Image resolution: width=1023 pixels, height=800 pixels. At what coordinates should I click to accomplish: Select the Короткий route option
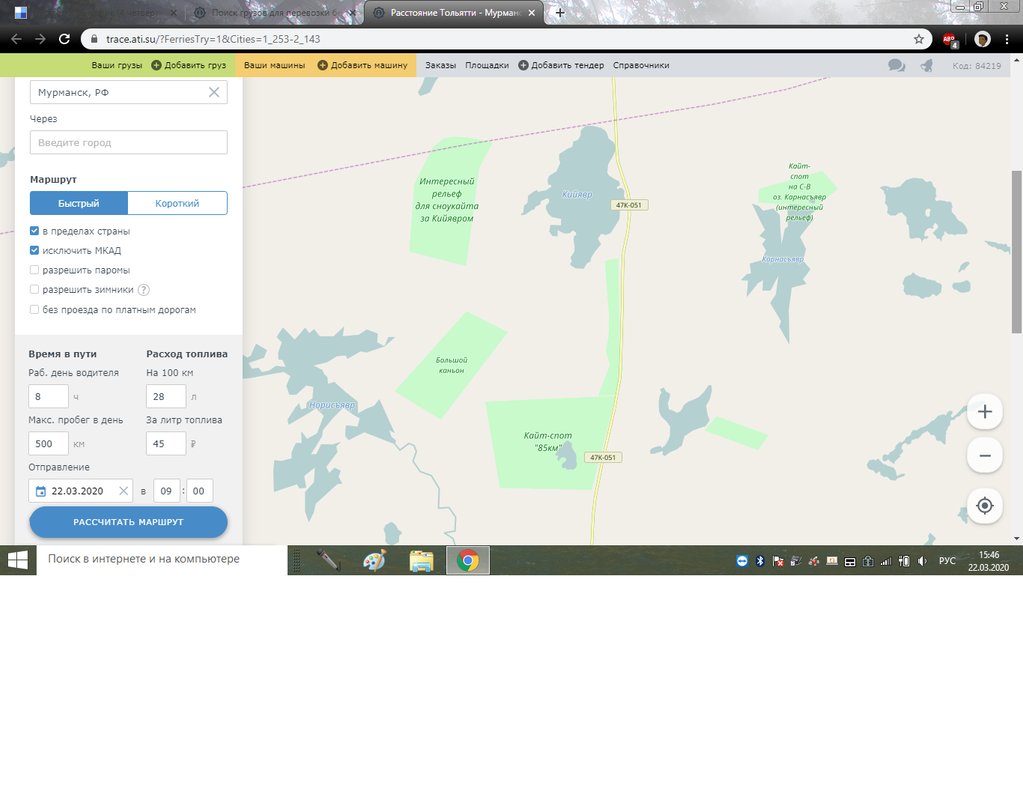pos(177,203)
